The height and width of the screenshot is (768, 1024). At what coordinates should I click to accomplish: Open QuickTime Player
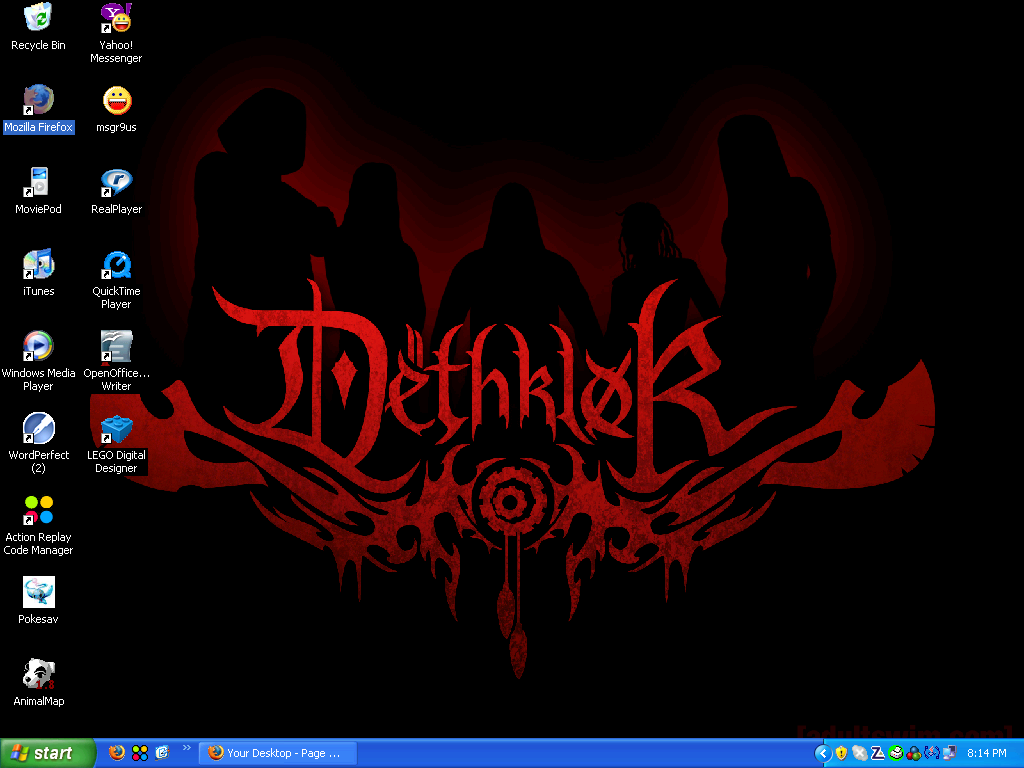(x=115, y=265)
